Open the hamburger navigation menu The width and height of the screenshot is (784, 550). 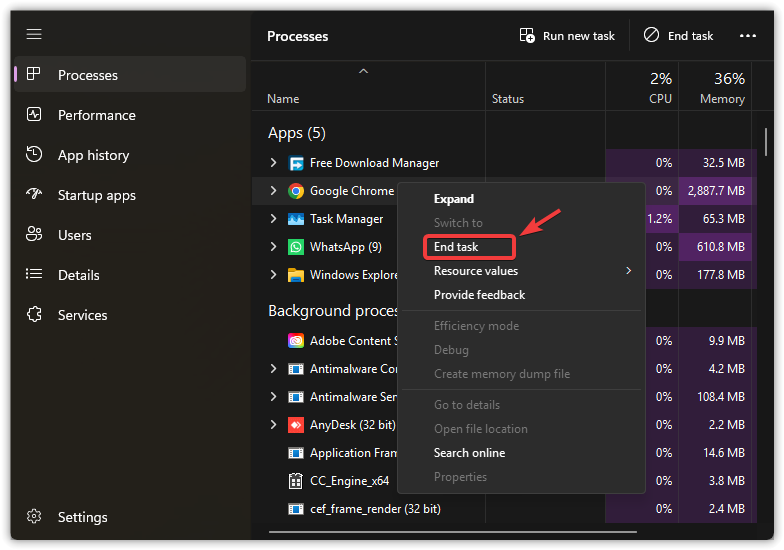click(34, 34)
